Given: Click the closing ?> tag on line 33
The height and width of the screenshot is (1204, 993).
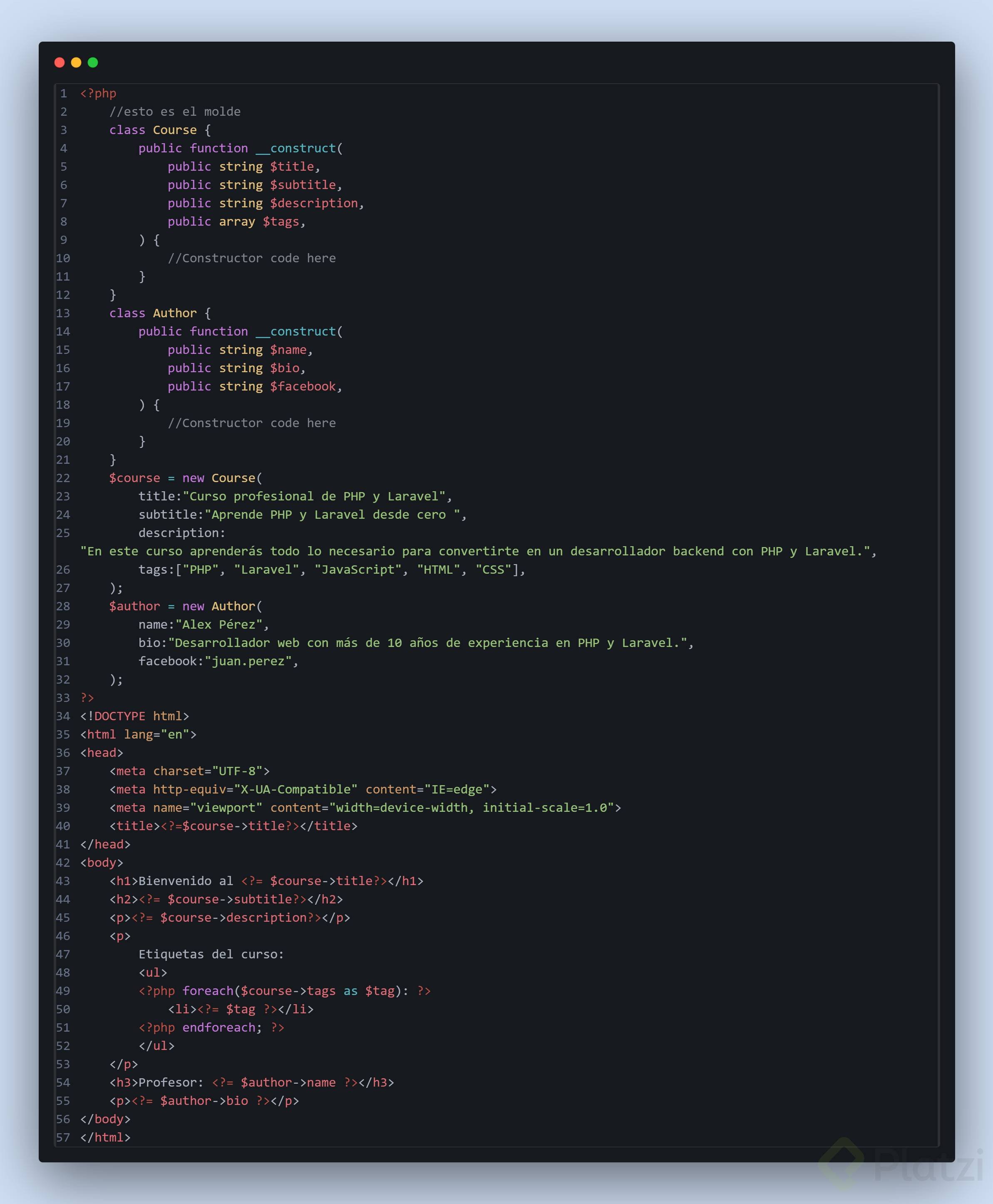Looking at the screenshot, I should point(87,698).
